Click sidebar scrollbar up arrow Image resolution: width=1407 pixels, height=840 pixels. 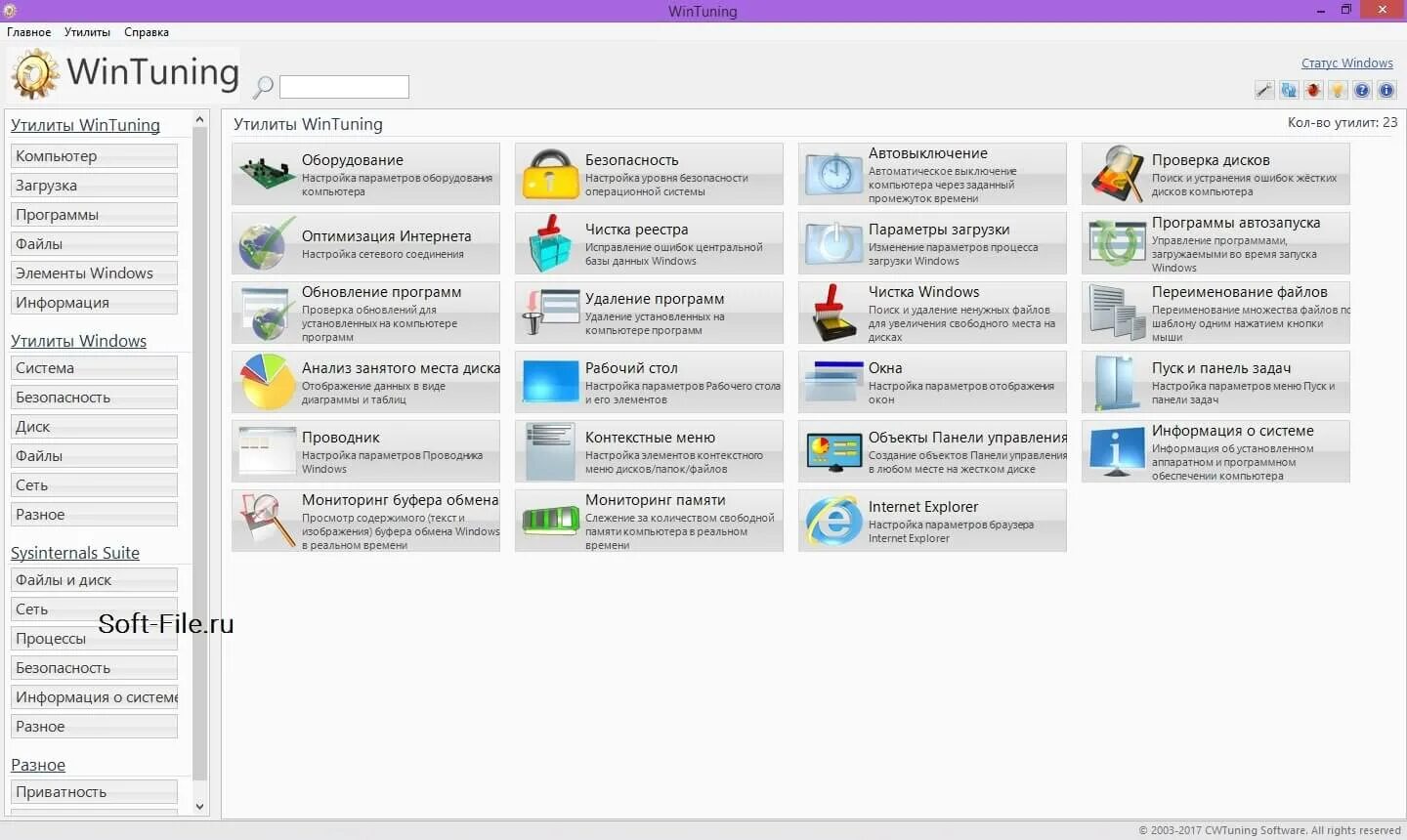[x=200, y=119]
